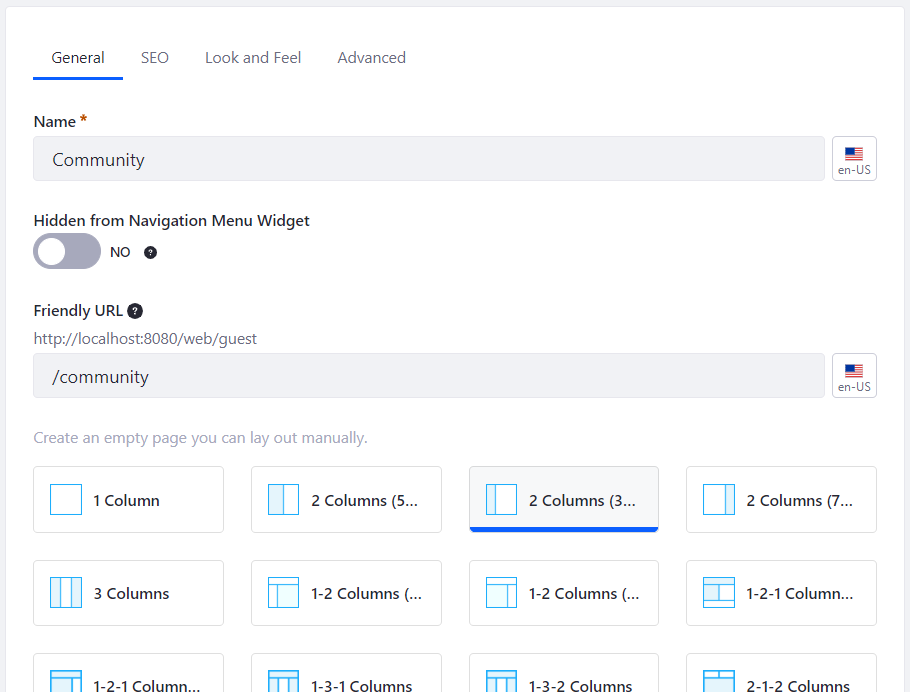Screen dimensions: 910x692
Task: Click the 2 Columns (7... layout icon
Action: tap(719, 500)
